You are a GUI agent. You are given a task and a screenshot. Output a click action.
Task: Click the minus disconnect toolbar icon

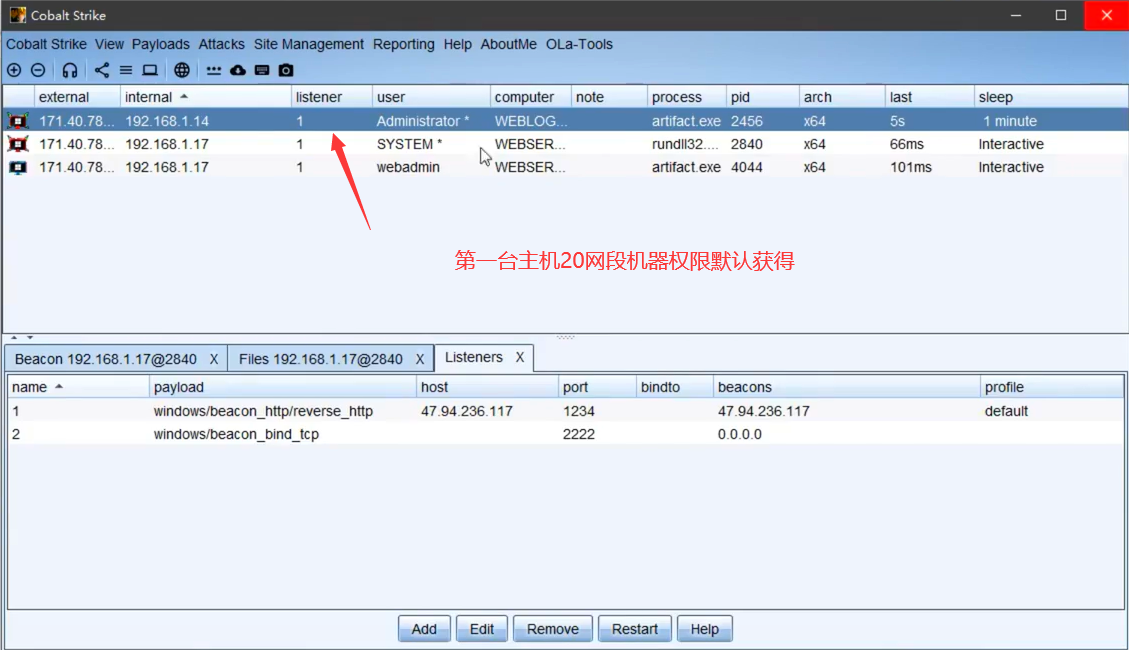pos(38,70)
